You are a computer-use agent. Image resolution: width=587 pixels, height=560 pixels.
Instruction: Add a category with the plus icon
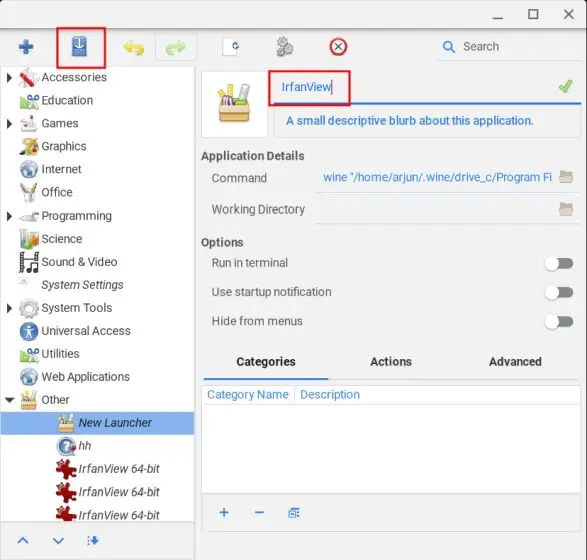224,512
